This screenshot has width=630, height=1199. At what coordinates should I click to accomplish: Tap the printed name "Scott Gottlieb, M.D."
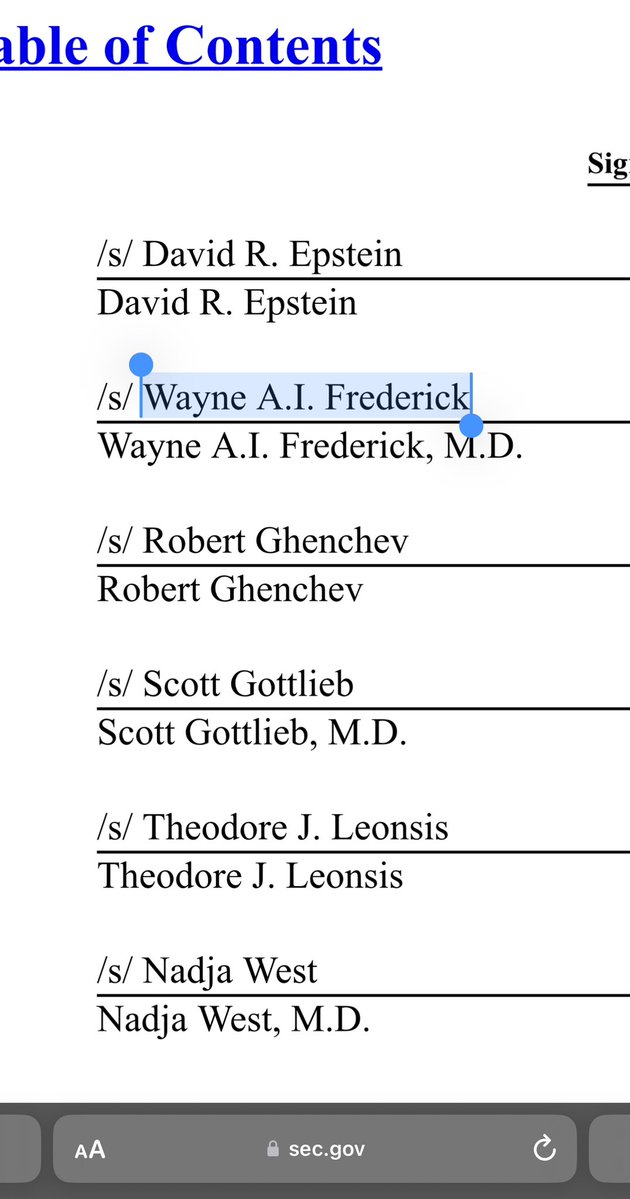(x=252, y=733)
